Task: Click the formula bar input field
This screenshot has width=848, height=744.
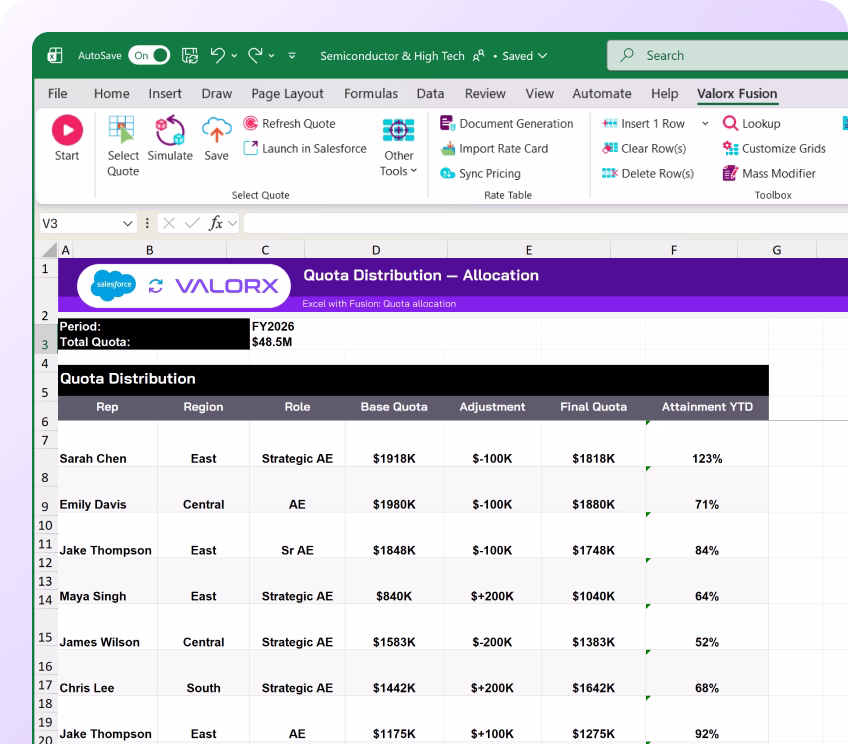Action: 546,223
